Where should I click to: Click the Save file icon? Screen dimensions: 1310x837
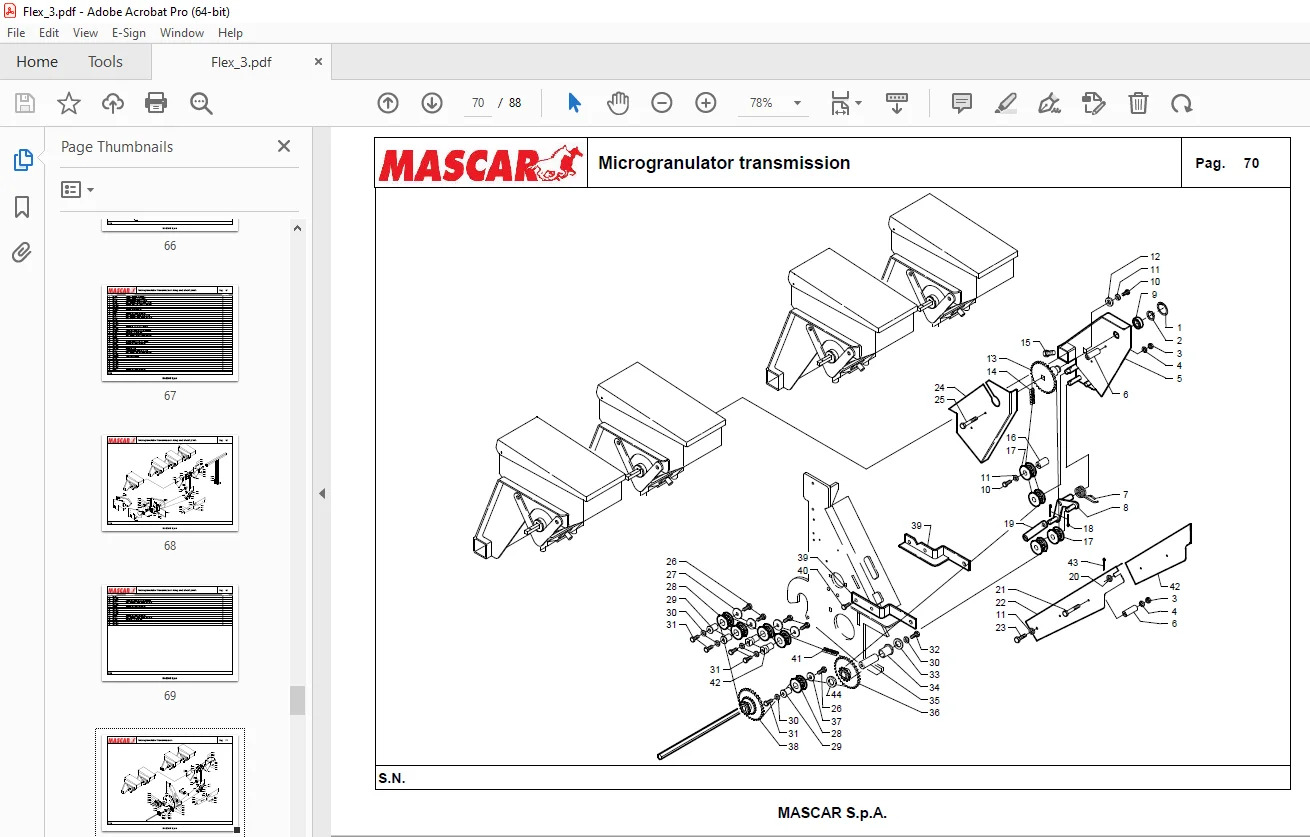pos(25,103)
